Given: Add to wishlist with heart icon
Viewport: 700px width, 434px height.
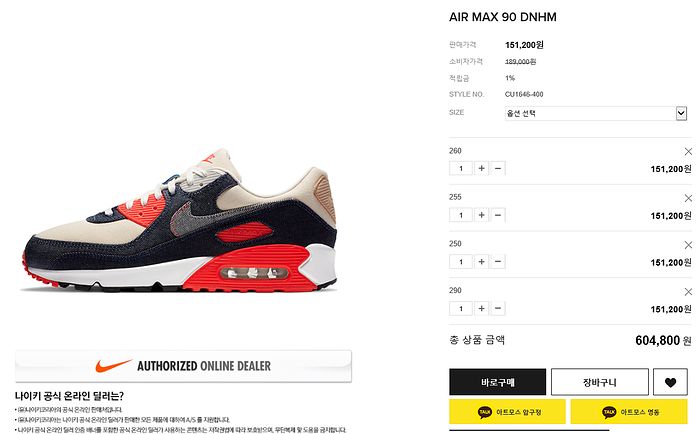Looking at the screenshot, I should coord(670,382).
